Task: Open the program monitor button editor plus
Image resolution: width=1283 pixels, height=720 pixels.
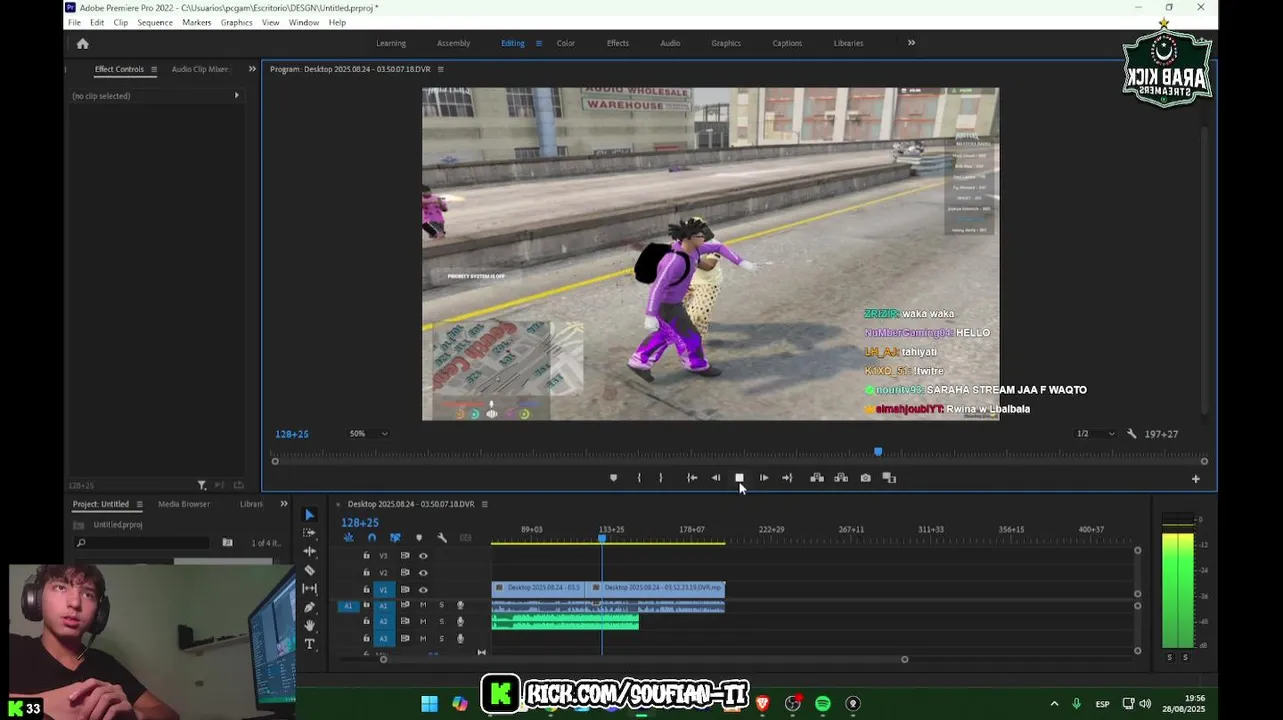Action: (x=1195, y=479)
